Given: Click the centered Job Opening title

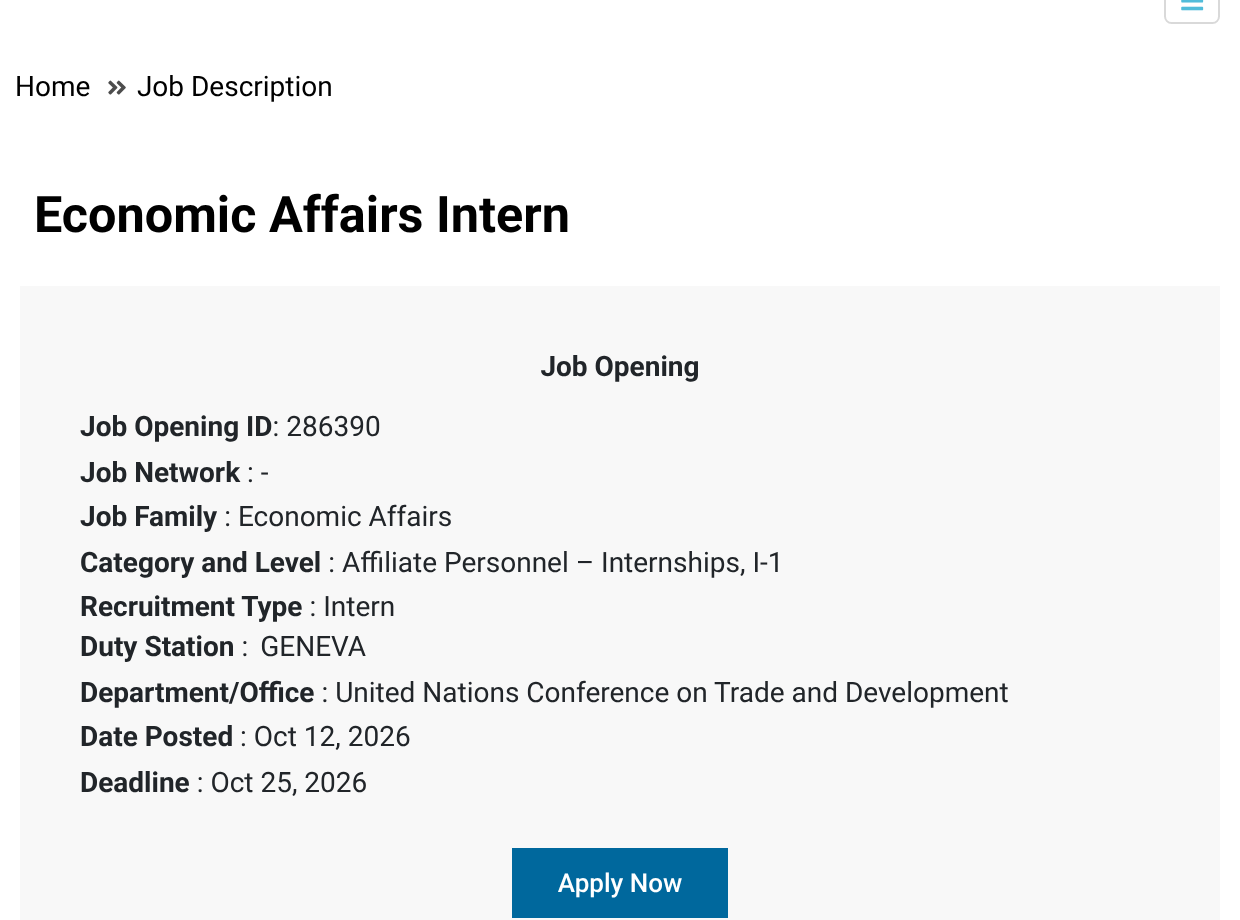Looking at the screenshot, I should tap(620, 367).
